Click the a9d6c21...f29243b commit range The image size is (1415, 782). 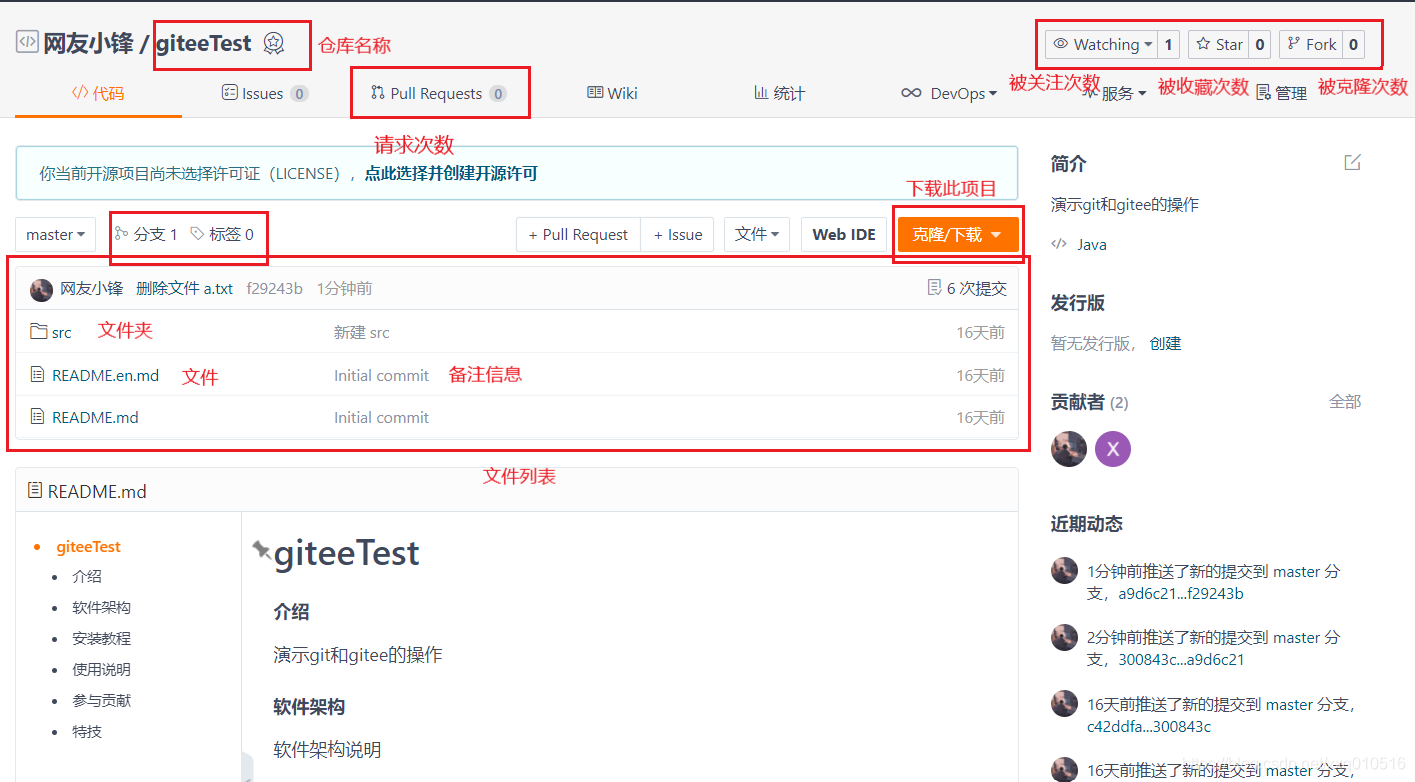pos(1181,593)
